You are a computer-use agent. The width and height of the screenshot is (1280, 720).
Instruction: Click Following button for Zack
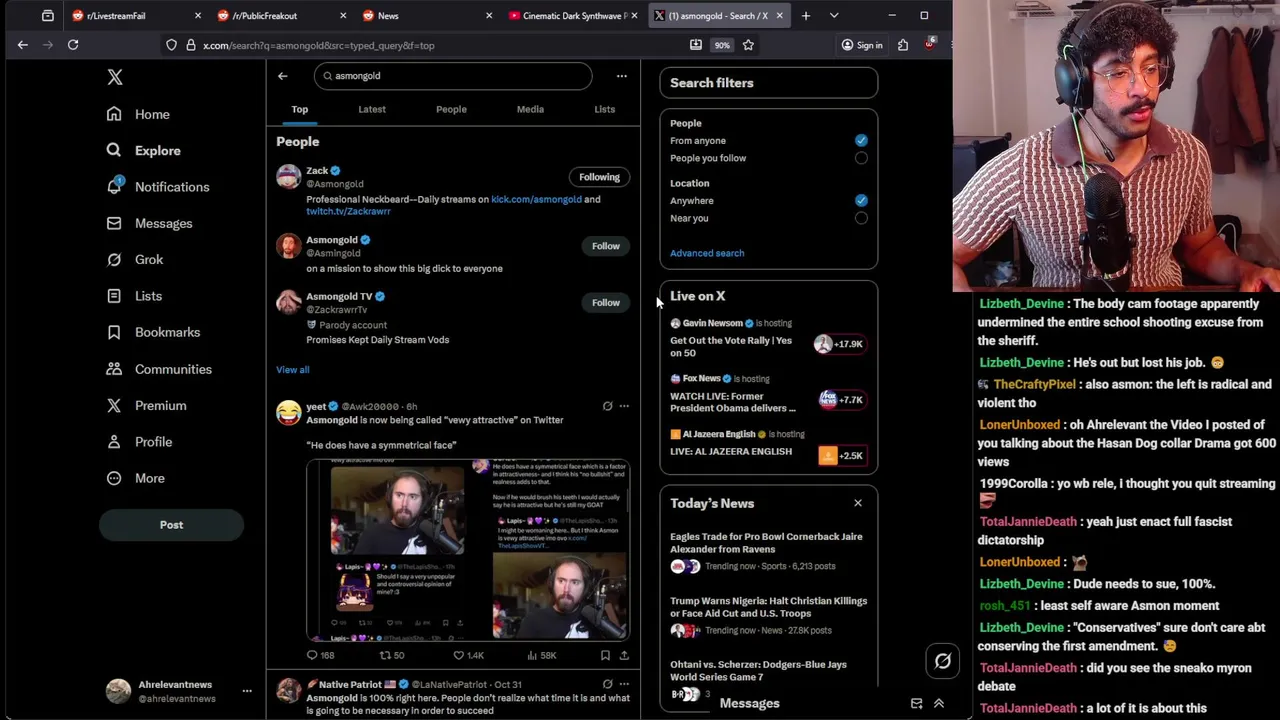[599, 177]
